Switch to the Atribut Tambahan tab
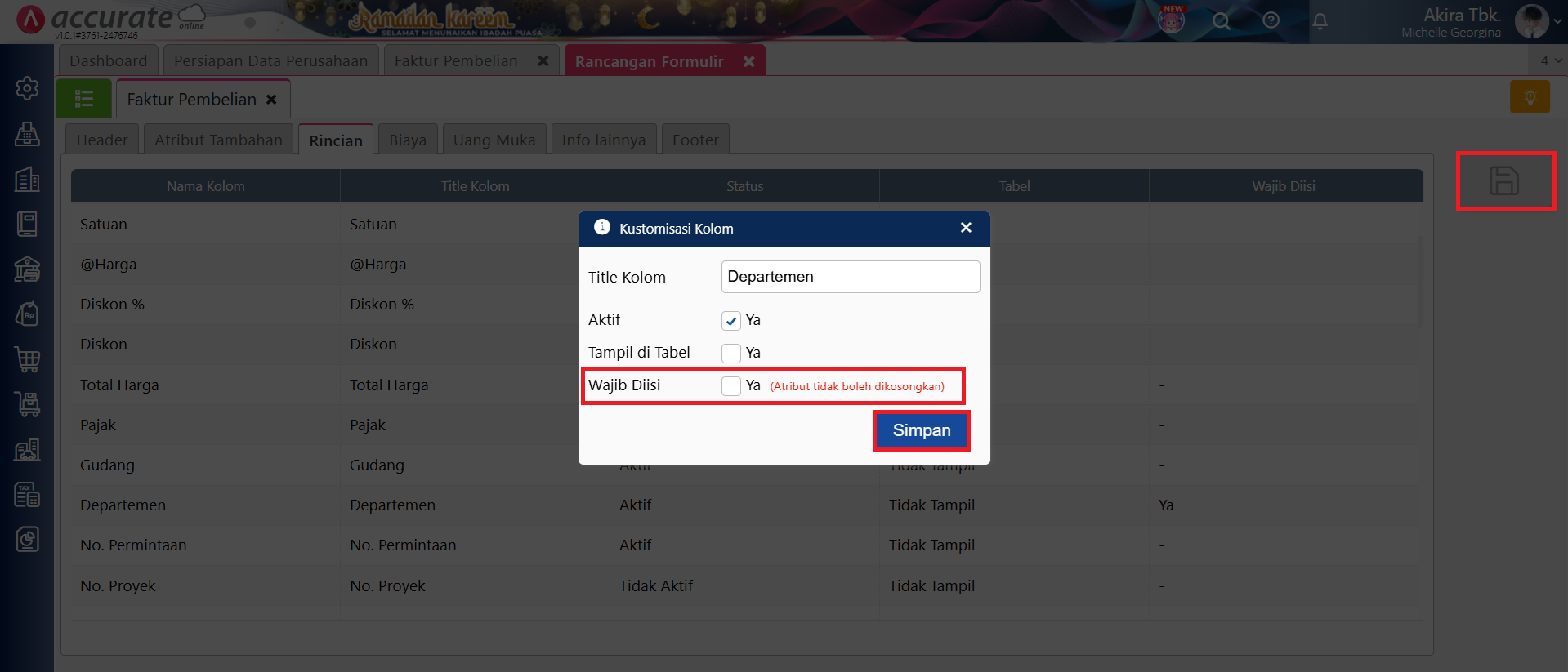Screen dimensions: 1568x672 218,140
